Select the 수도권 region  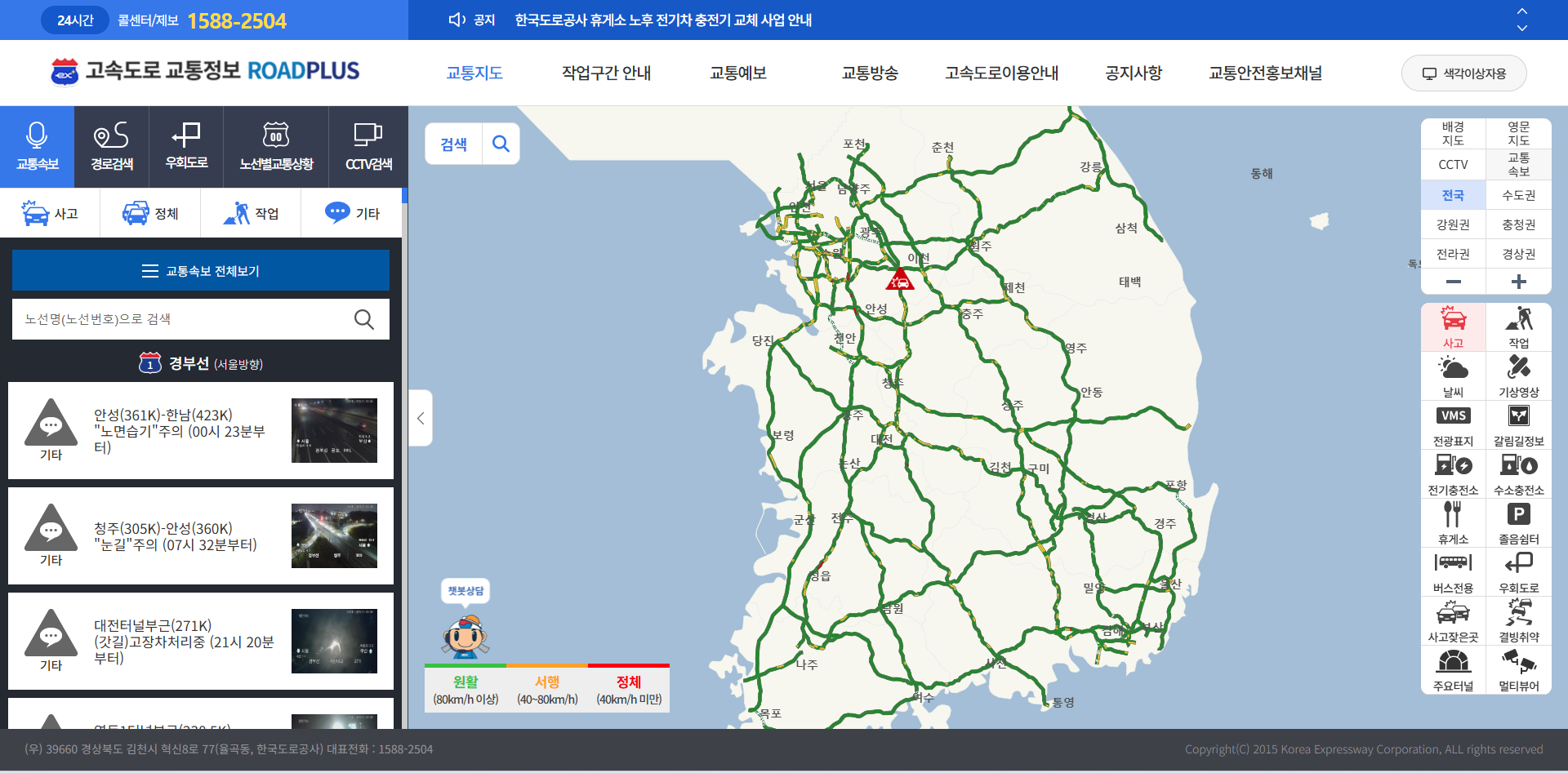[1518, 195]
